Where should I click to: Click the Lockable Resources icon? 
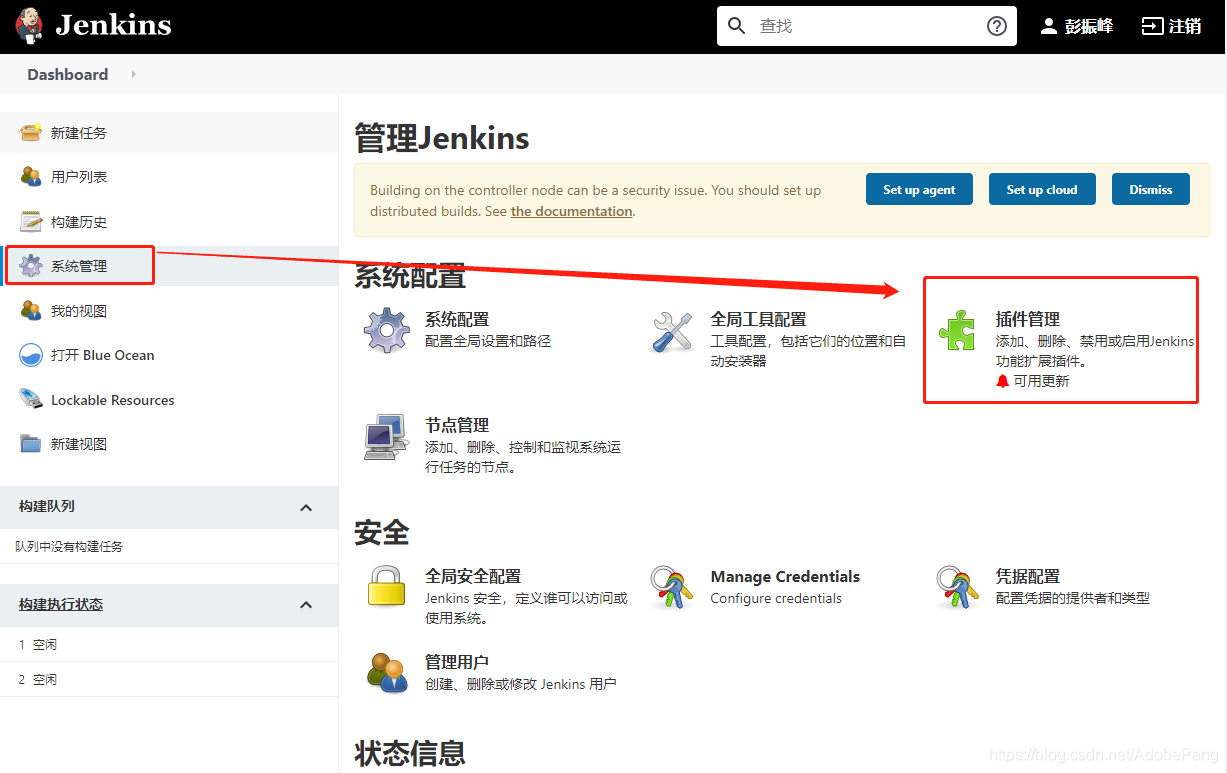pyautogui.click(x=31, y=399)
